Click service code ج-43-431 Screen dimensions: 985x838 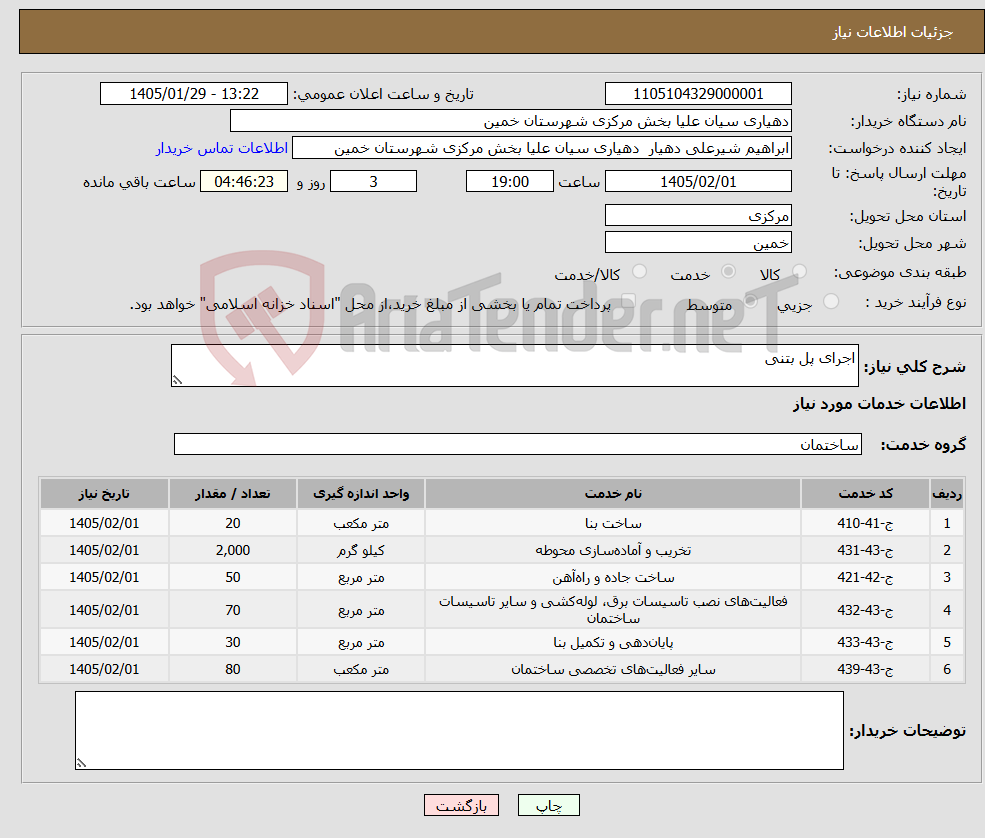pyautogui.click(x=865, y=550)
